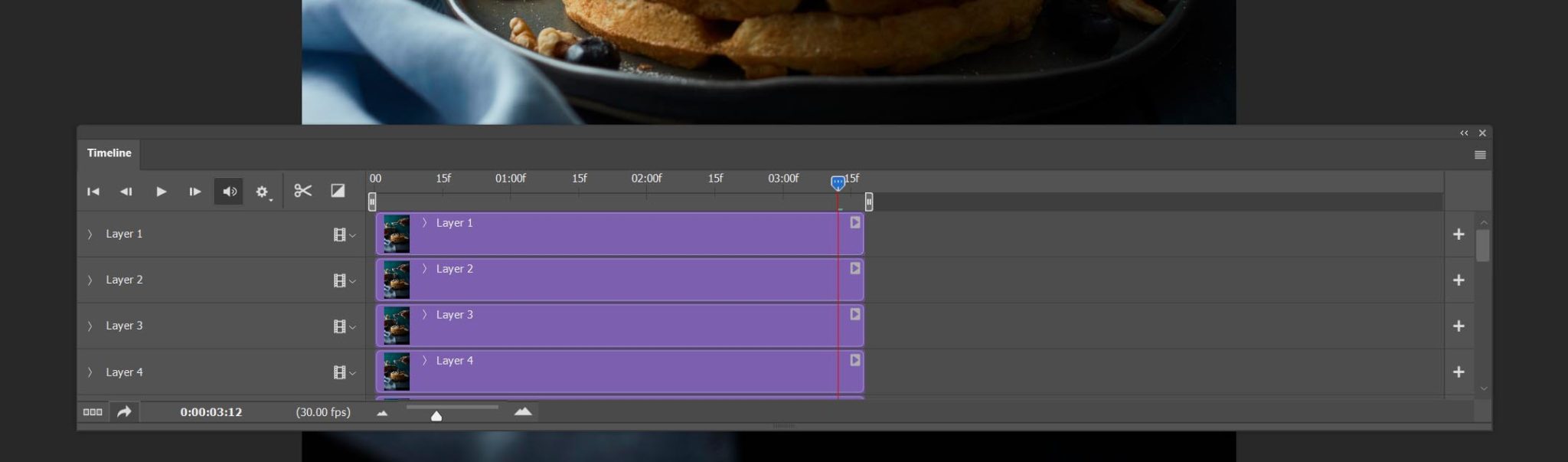Choose a transition with the fade icon

(338, 191)
